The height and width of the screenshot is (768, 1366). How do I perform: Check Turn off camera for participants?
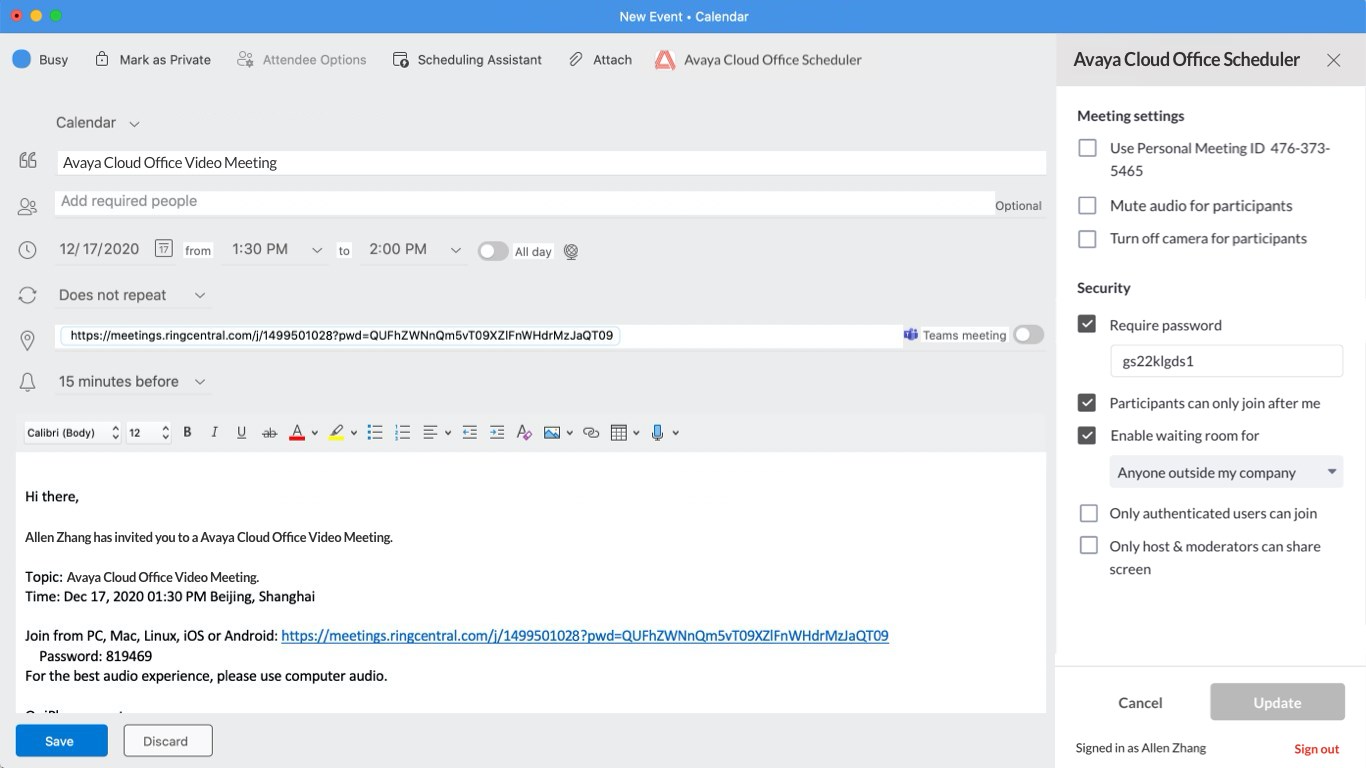[1087, 239]
